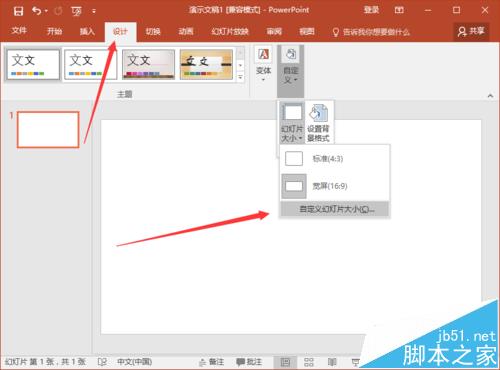Toggle the 批注 comments pane
500x370 pixels.
pos(249,362)
